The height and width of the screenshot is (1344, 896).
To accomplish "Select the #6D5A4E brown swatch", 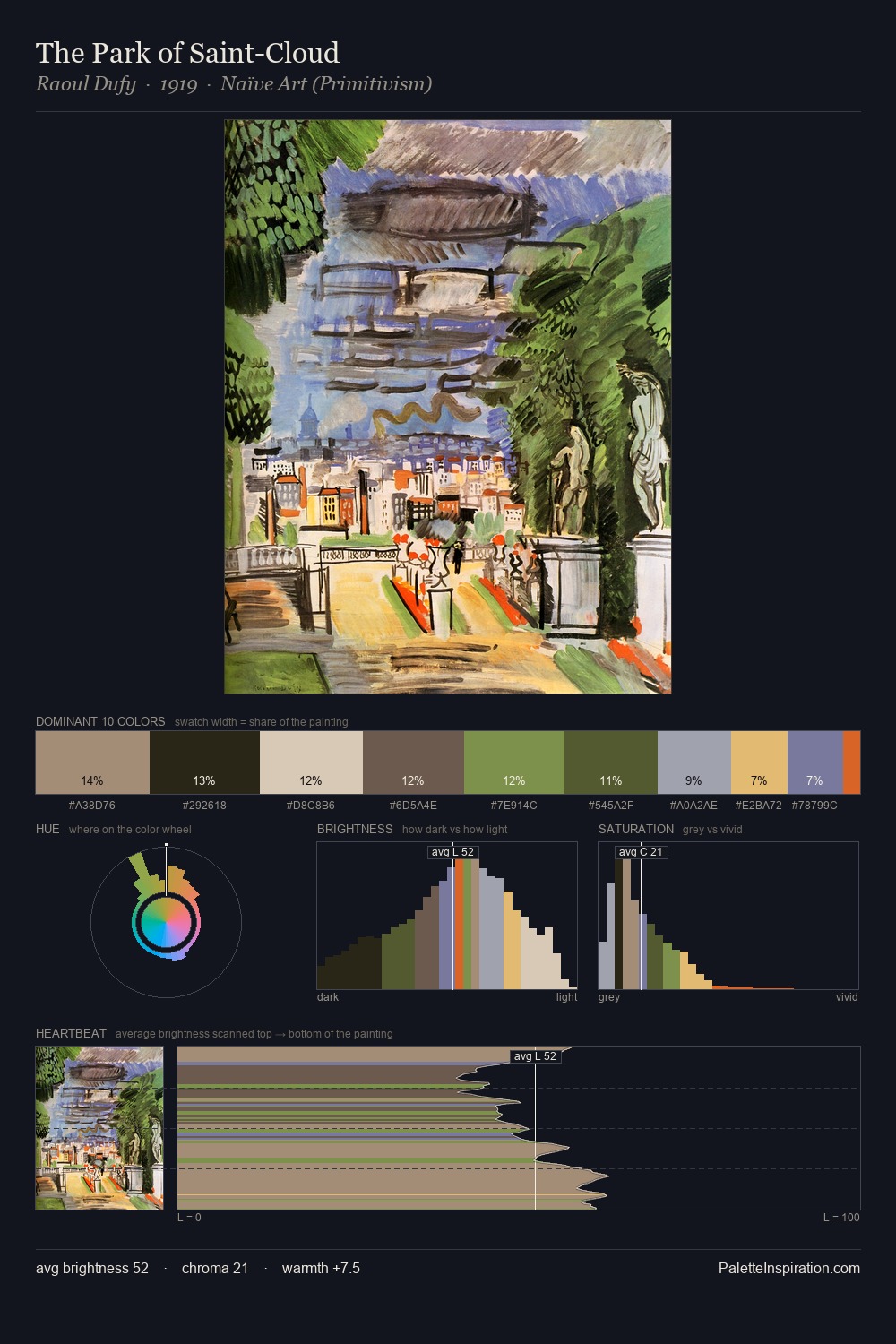I will click(x=413, y=762).
